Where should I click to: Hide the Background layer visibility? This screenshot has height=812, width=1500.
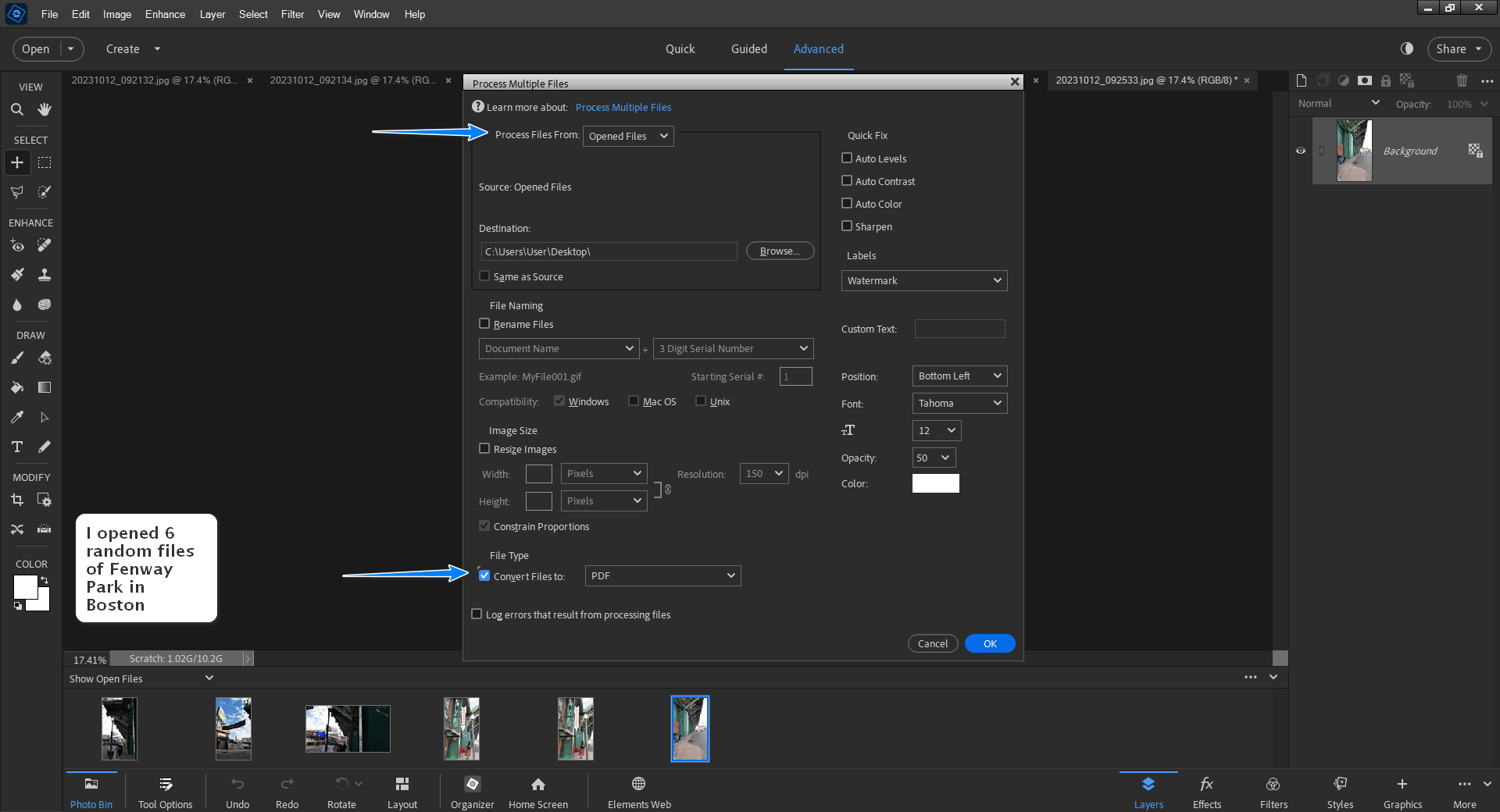(x=1300, y=151)
